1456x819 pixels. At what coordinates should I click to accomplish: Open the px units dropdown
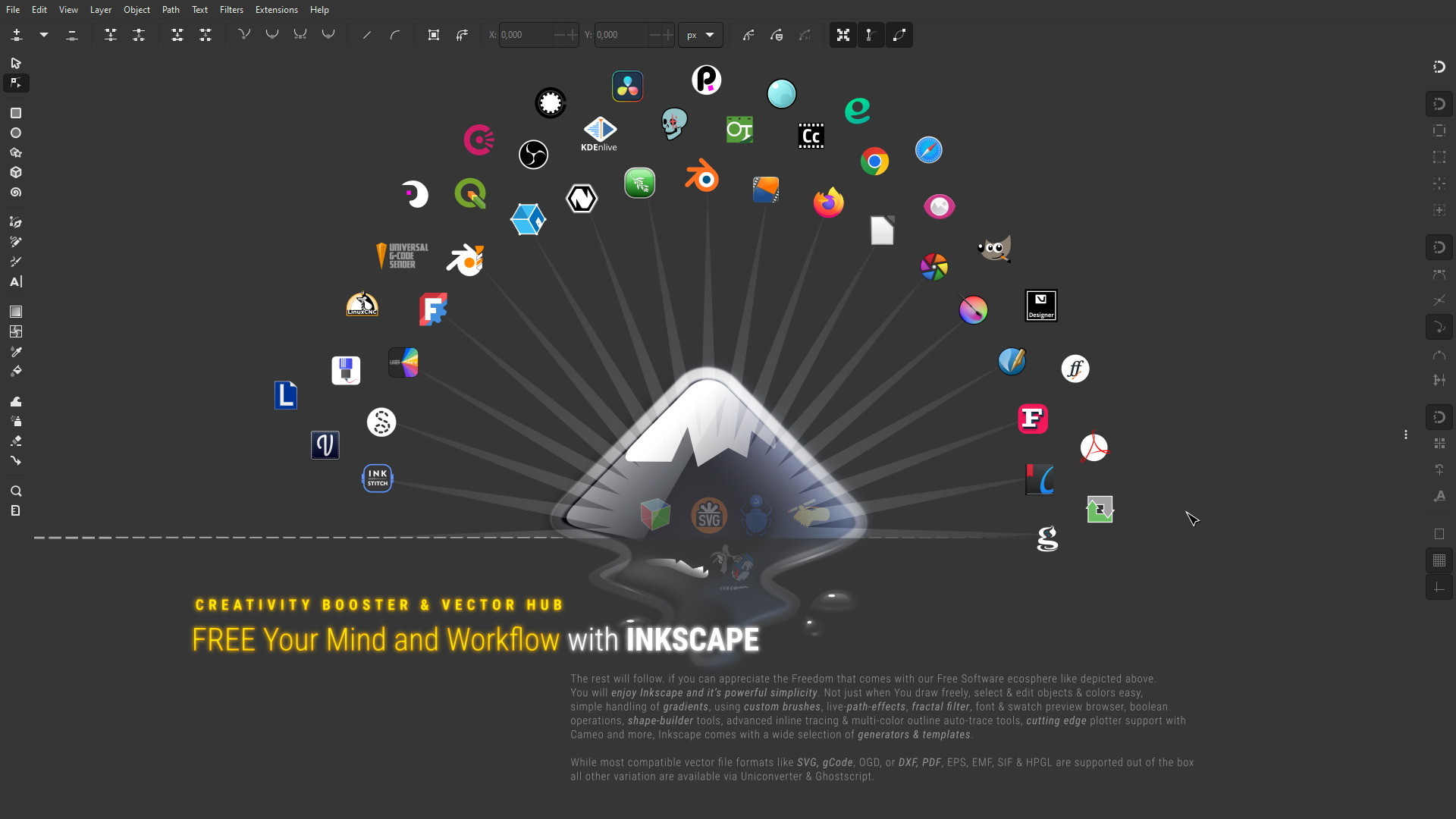700,35
